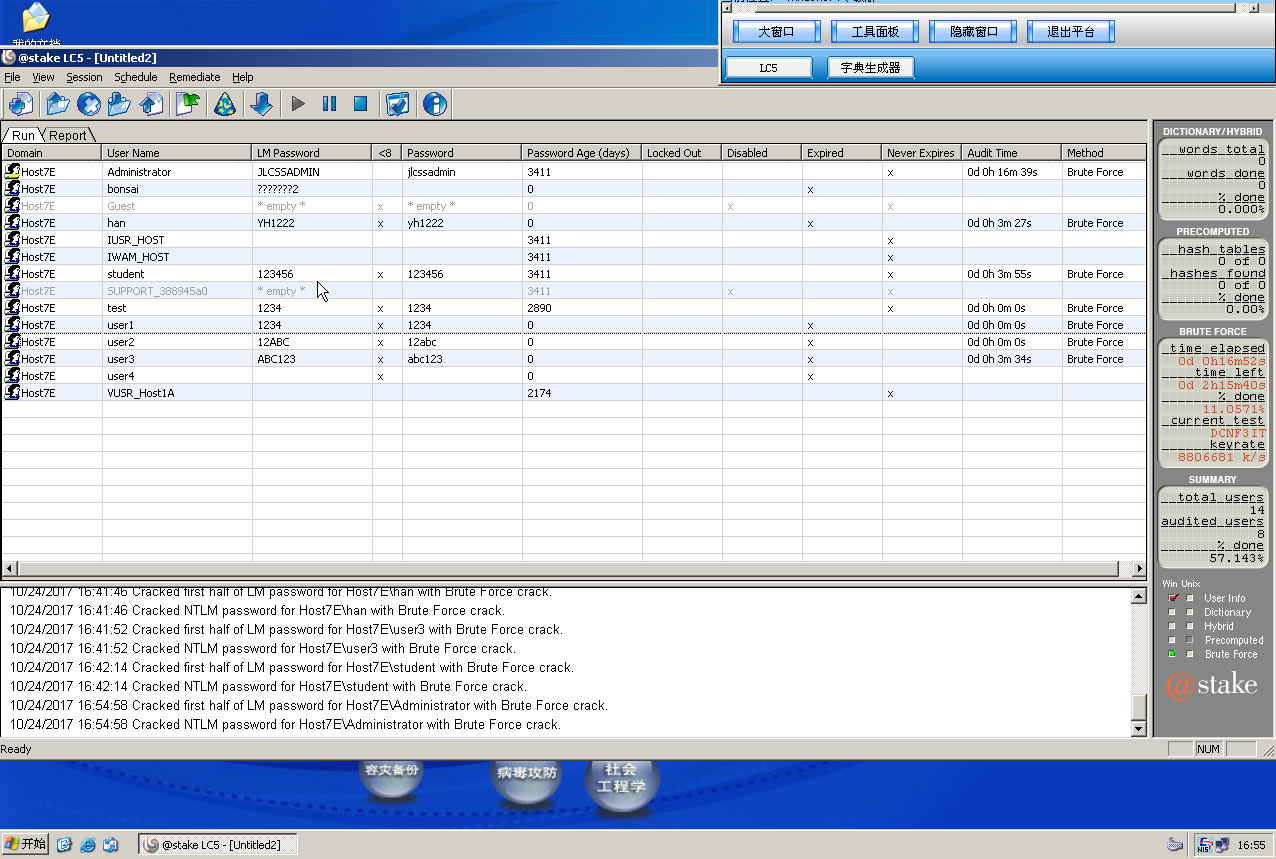
Task: Open the Session menu
Action: click(84, 77)
